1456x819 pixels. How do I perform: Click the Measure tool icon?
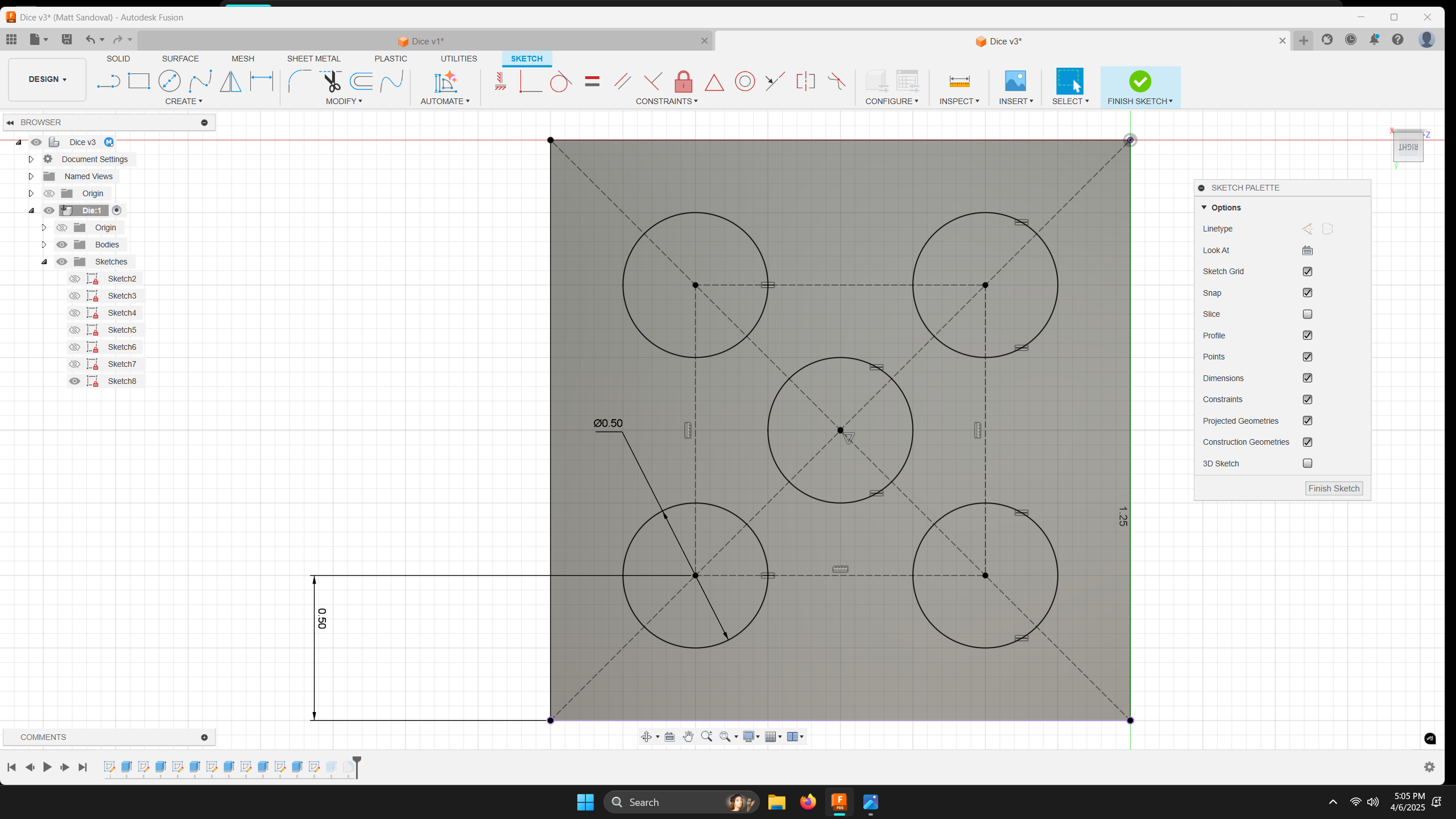[x=959, y=81]
